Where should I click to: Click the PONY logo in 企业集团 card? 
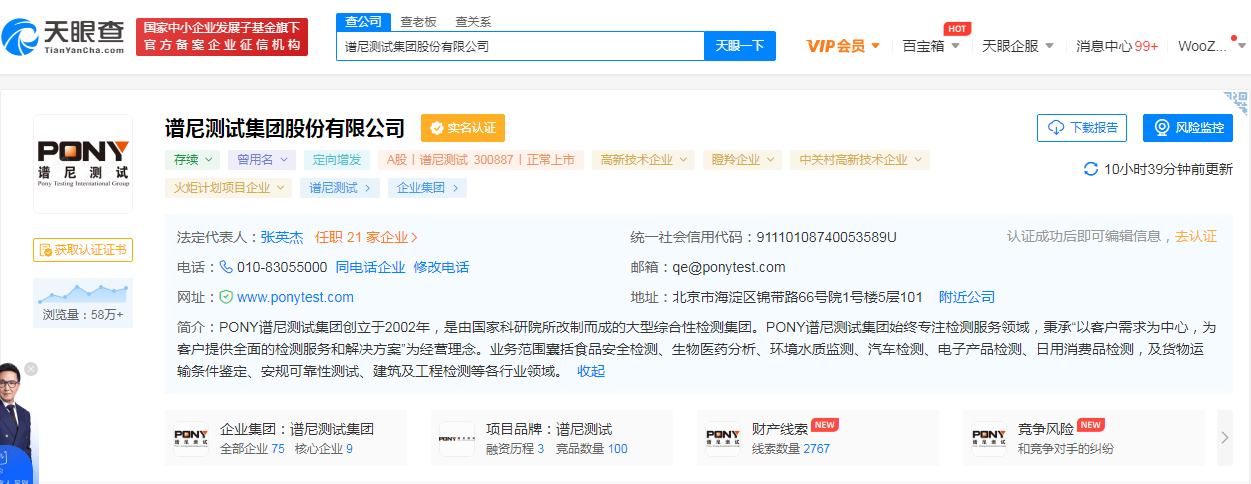pos(191,439)
